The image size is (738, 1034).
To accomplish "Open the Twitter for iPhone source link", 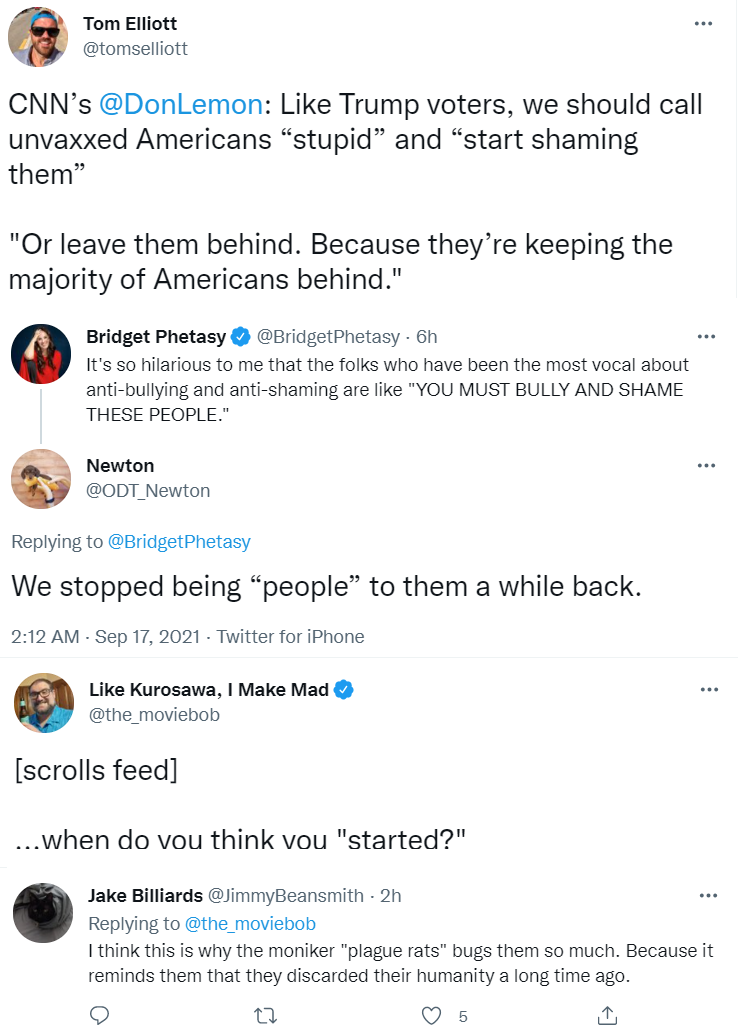I will 291,637.
